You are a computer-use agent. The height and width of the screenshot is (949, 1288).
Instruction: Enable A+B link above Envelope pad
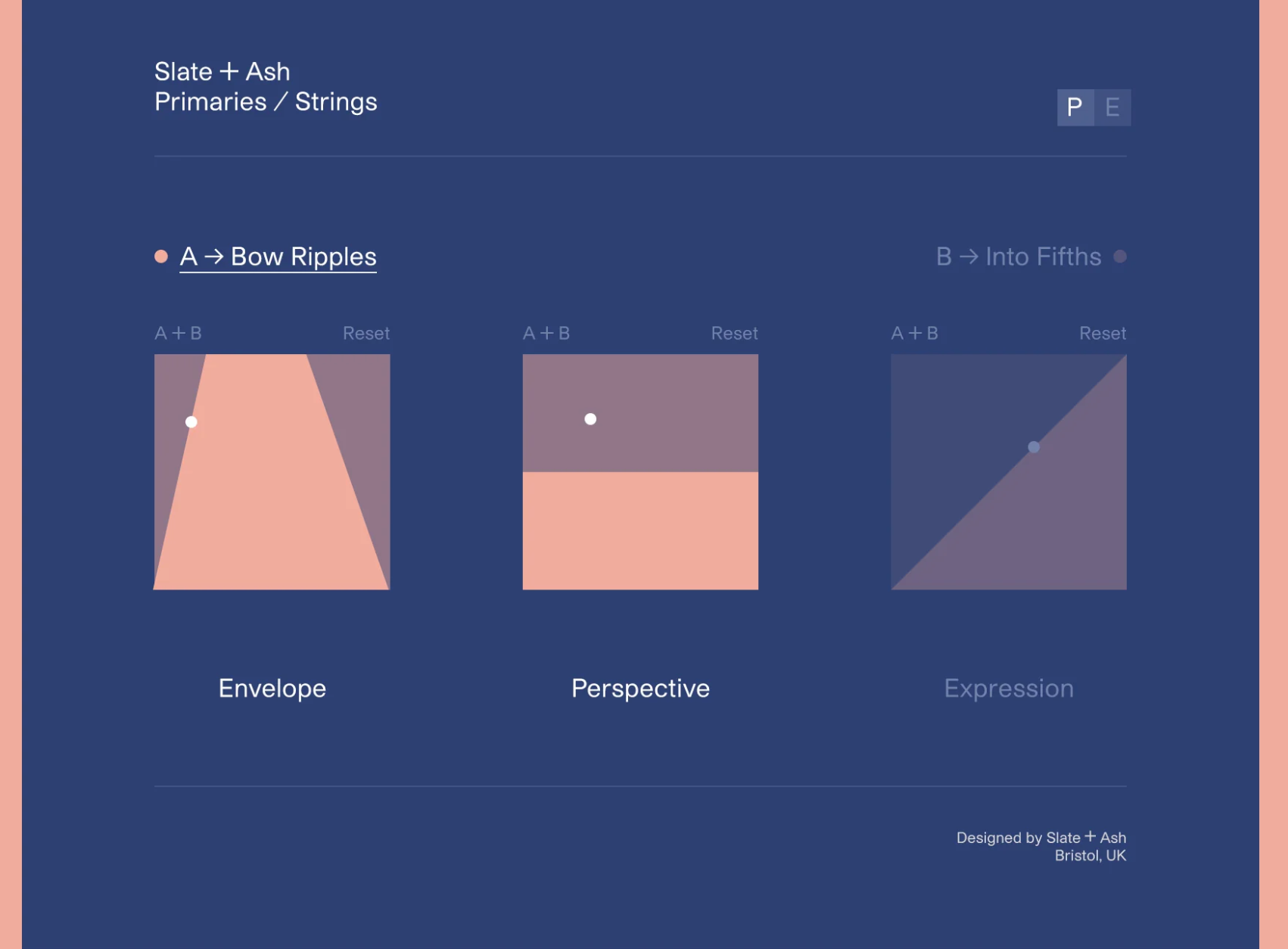click(178, 333)
